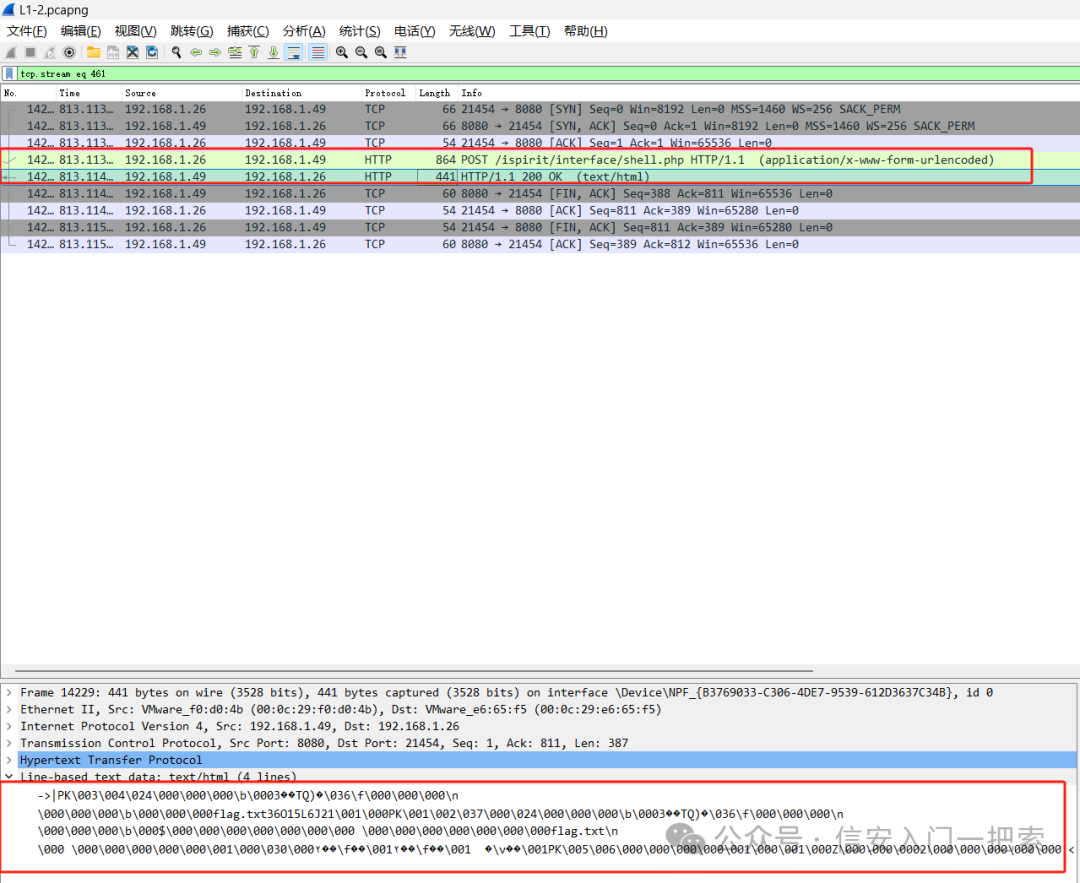Zoom in the main window text

[342, 52]
